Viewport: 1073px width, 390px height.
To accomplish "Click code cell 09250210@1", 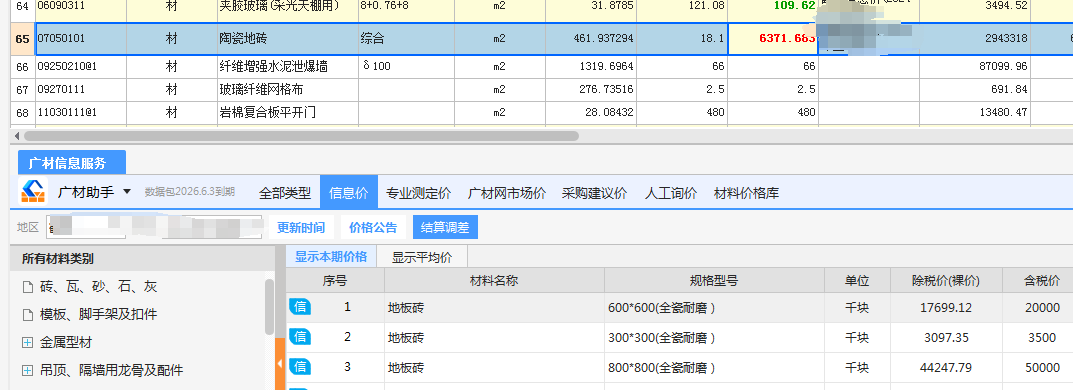I will click(x=81, y=67).
